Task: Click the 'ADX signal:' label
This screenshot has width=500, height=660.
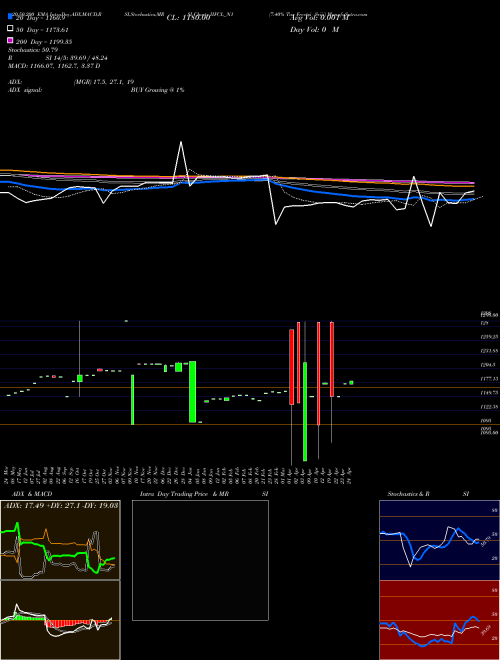Action: point(25,90)
